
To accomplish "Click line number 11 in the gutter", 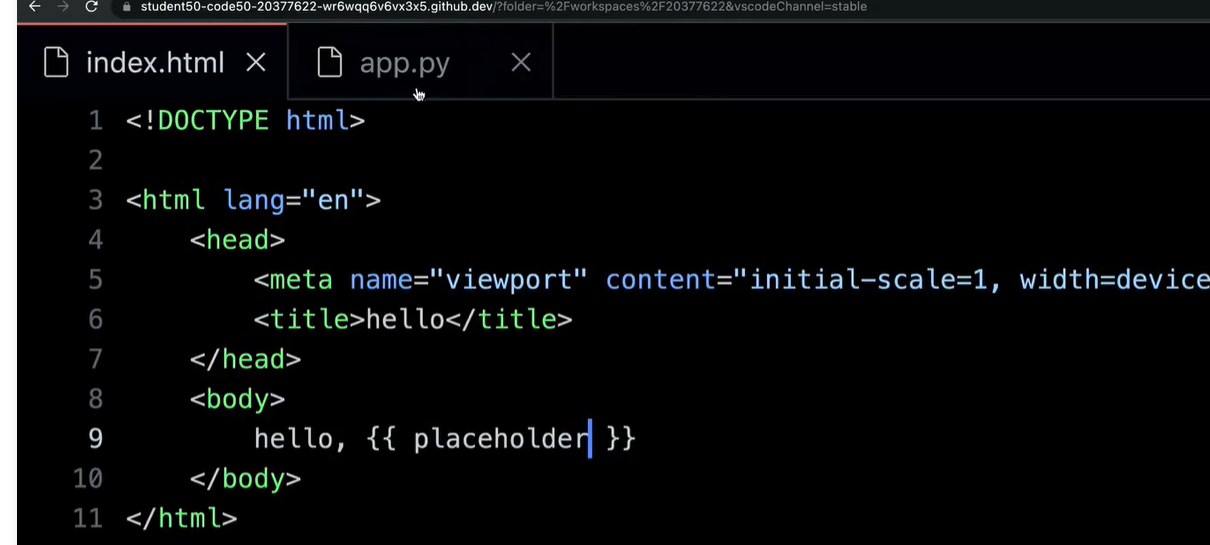I will coord(88,519).
